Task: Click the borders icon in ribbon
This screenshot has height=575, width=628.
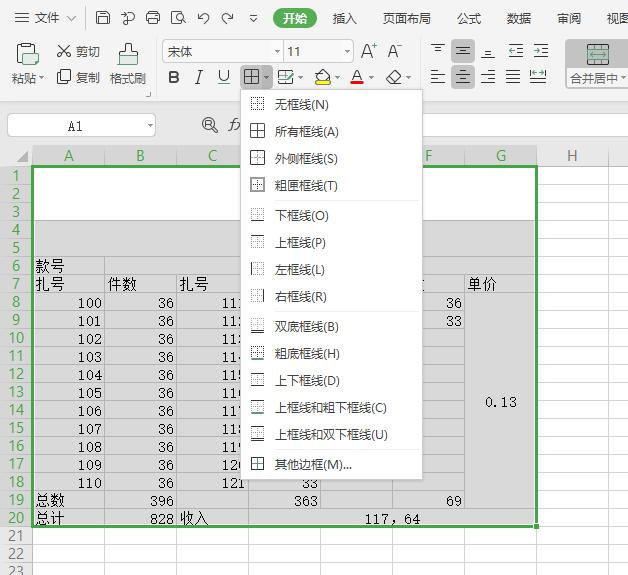Action: pyautogui.click(x=252, y=76)
